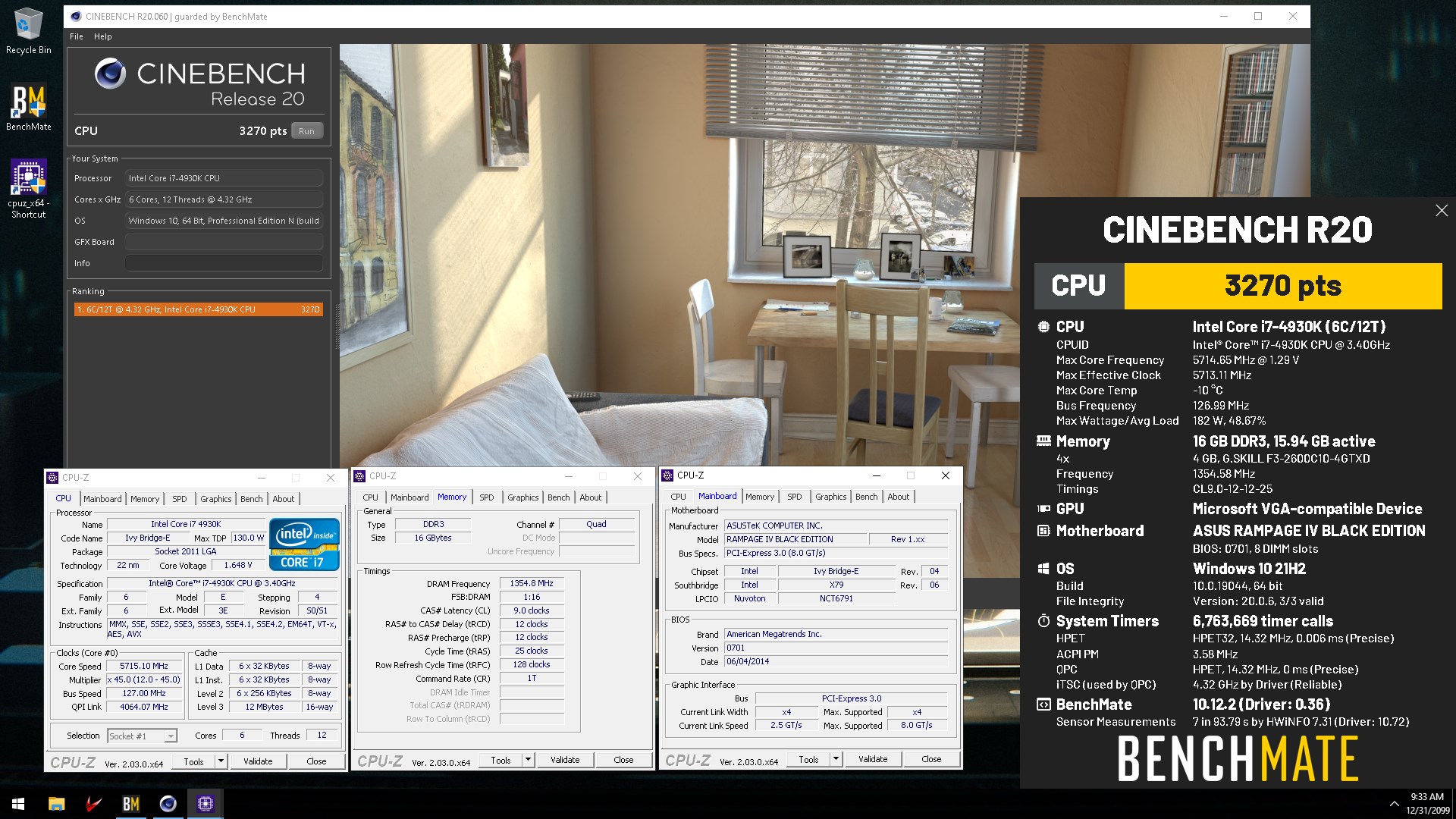
Task: Click the Cinebench logo icon in title bar
Action: coord(76,16)
